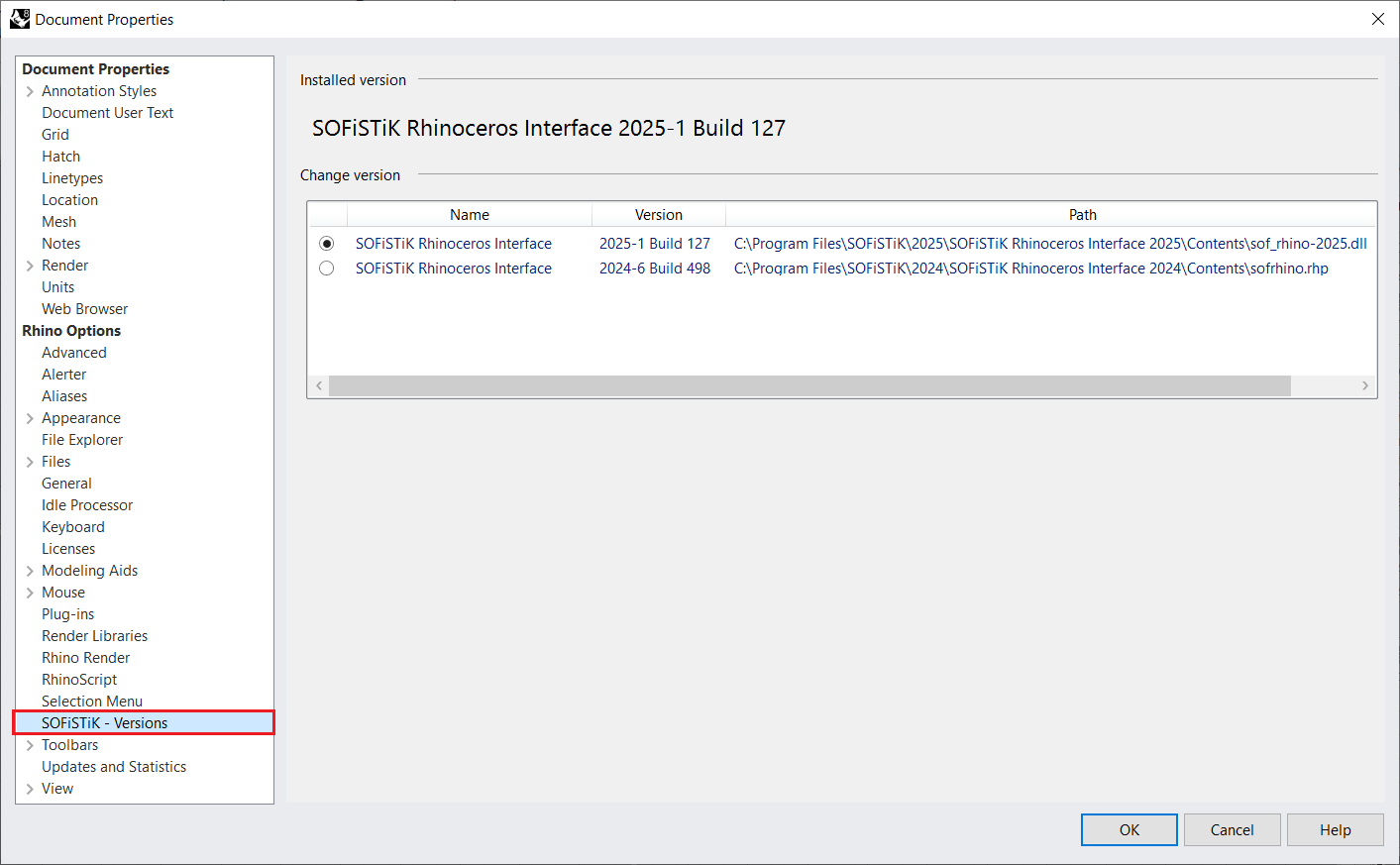Expand the Modeling Aids tree node
1400x865 pixels.
pyautogui.click(x=30, y=571)
